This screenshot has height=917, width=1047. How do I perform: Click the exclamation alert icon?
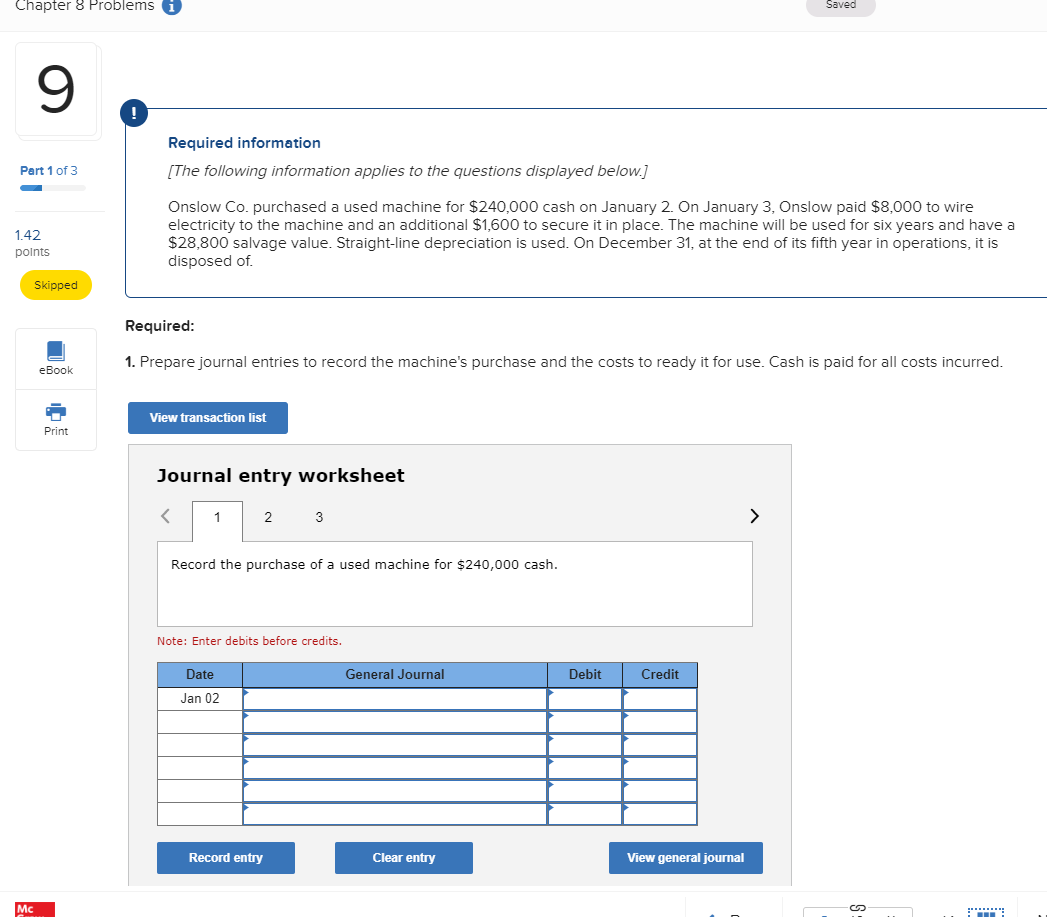(x=134, y=112)
